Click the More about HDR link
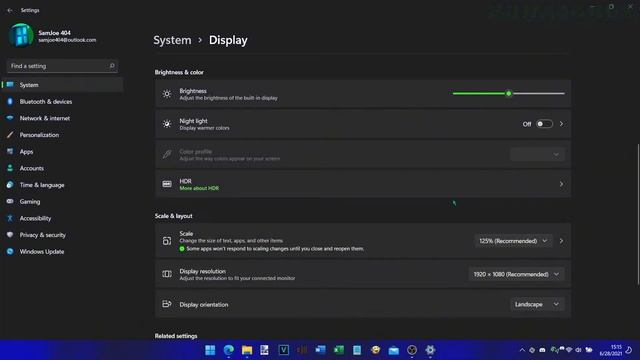Screen dimensions: 640x360 point(199,188)
